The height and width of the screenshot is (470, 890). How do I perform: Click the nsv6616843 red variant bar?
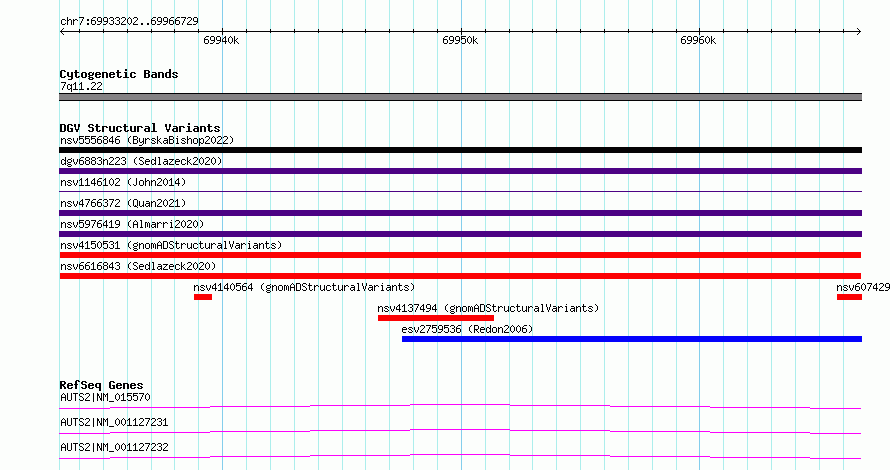[460, 276]
